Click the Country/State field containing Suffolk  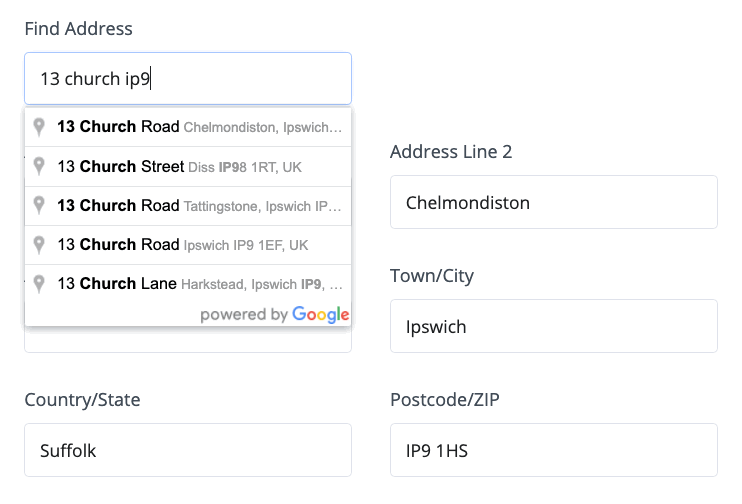(x=188, y=450)
